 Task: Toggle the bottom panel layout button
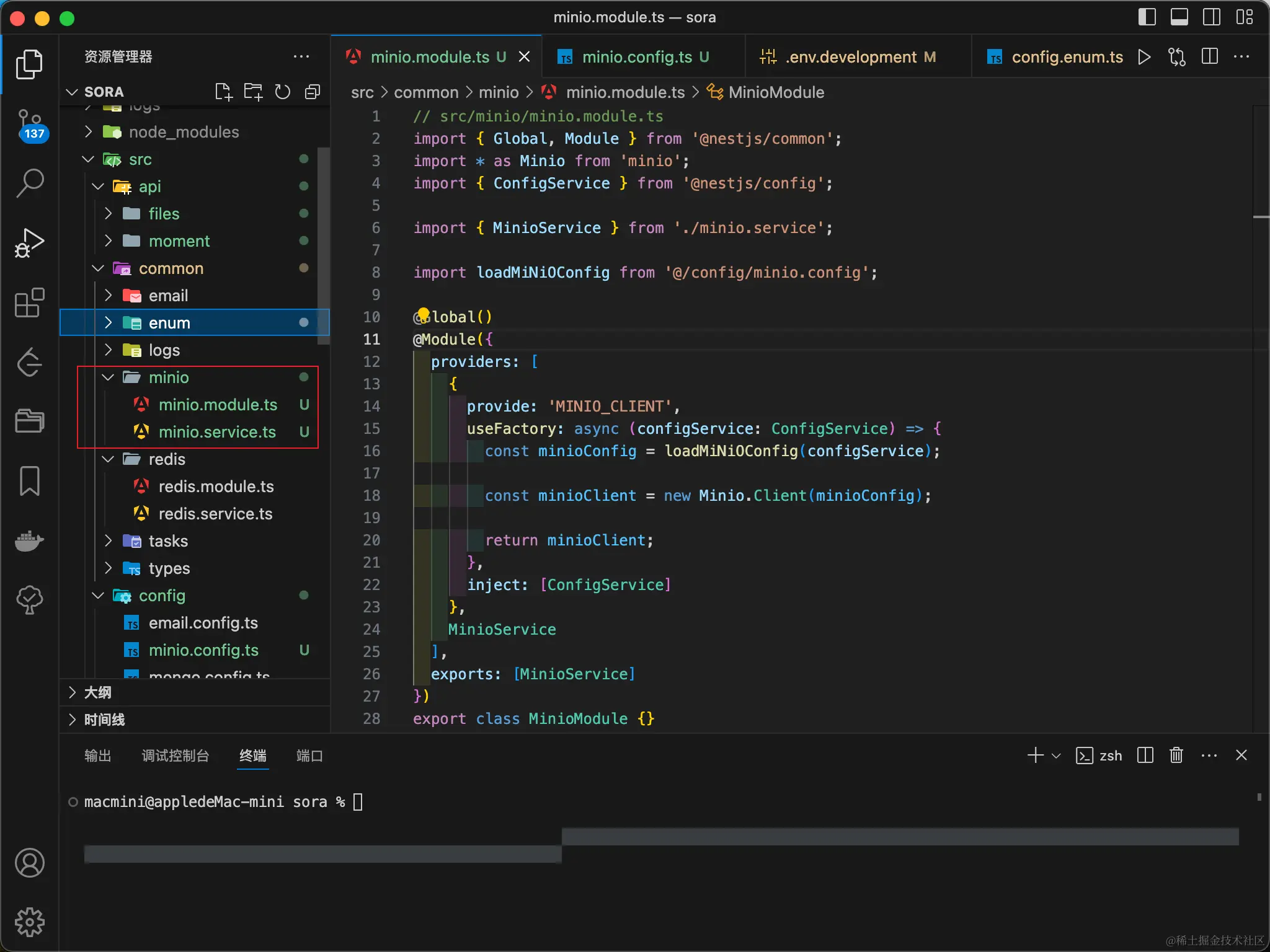tap(1179, 17)
